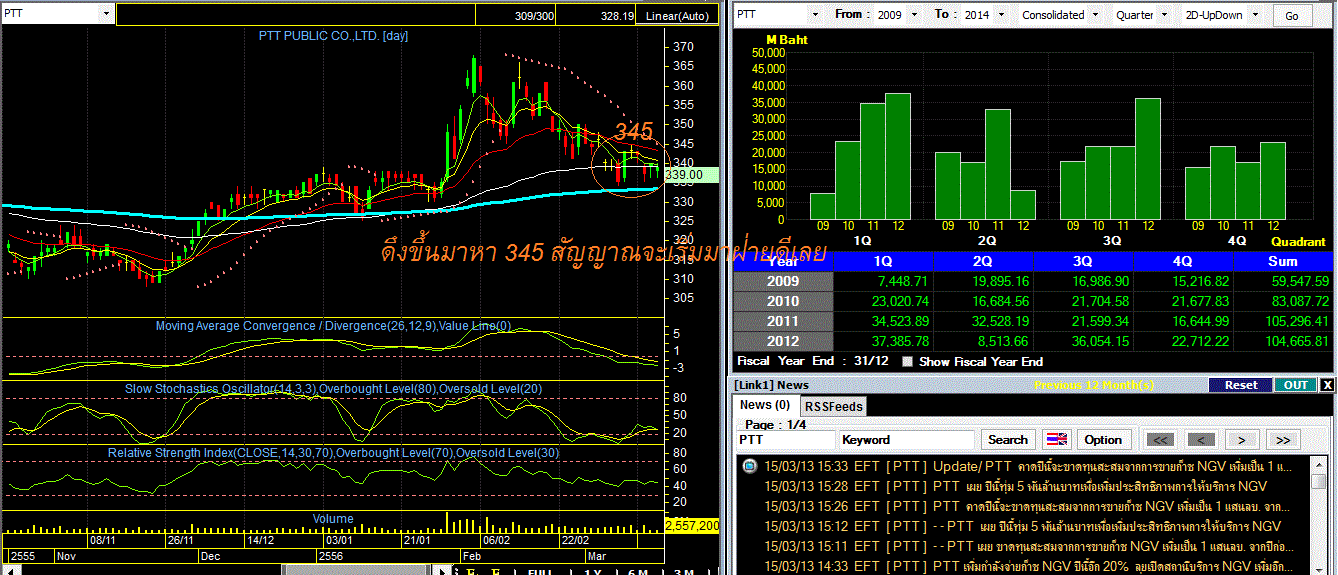
Task: Click the Volume panel label
Action: (x=333, y=518)
